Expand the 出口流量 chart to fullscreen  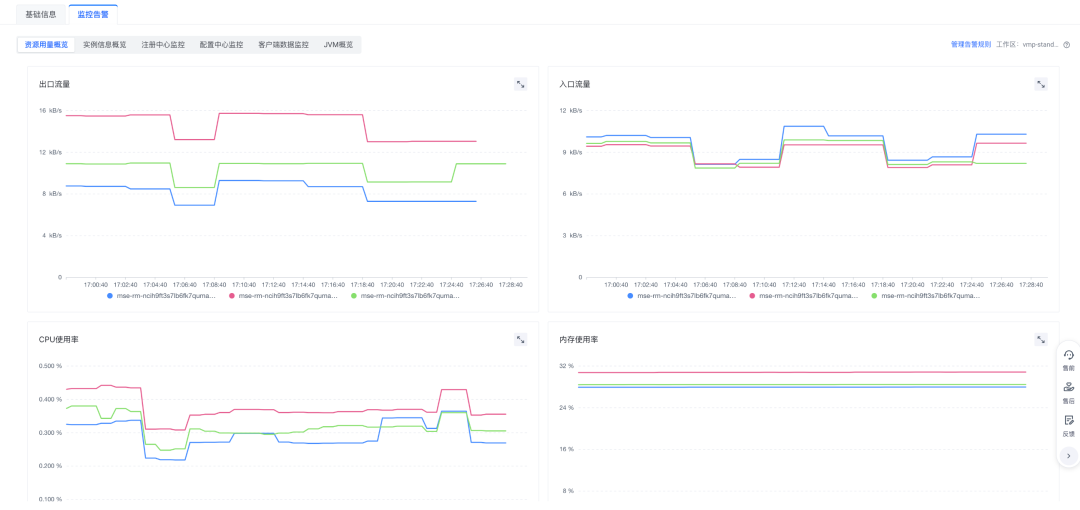click(521, 84)
